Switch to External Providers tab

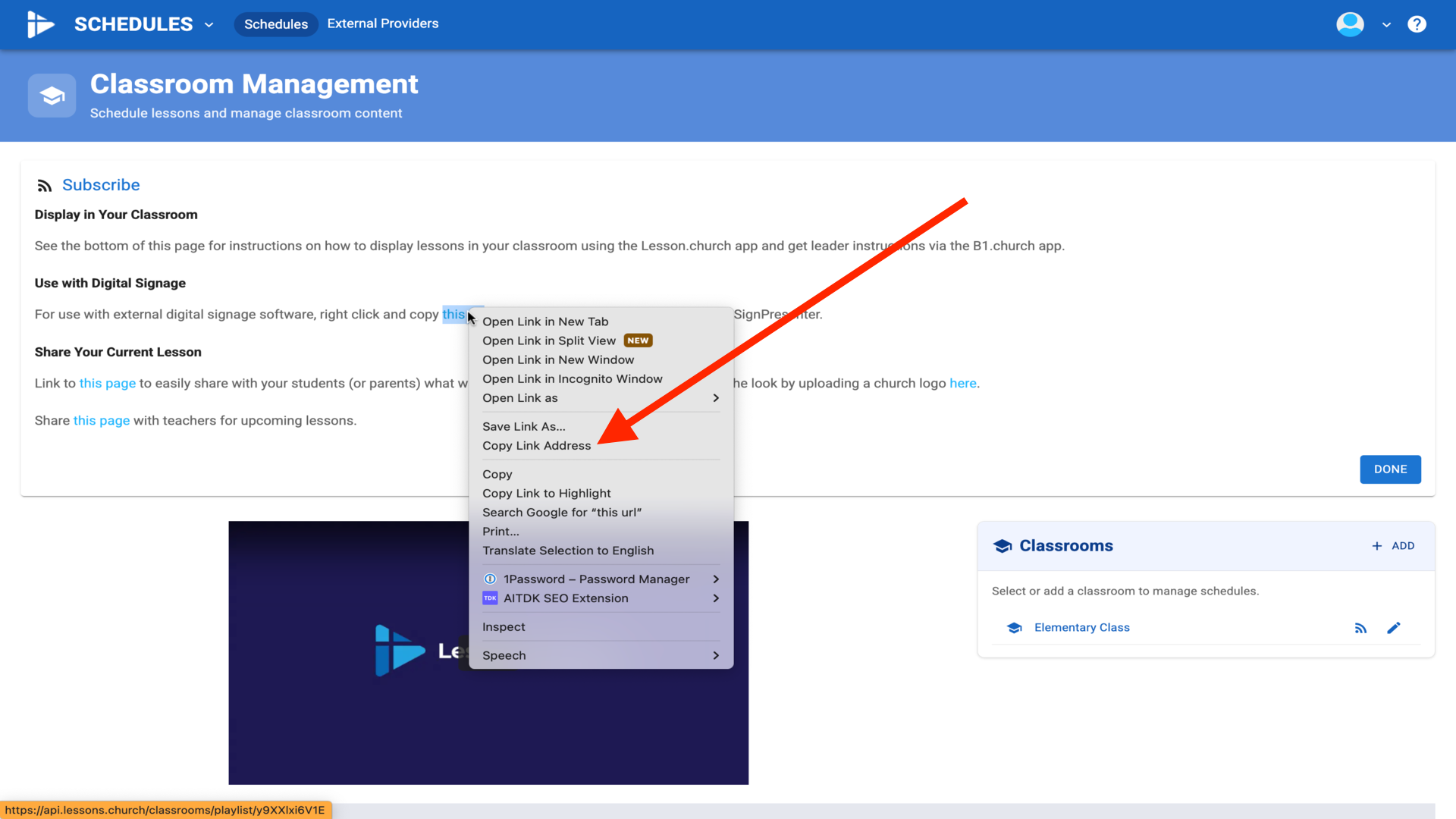(x=382, y=24)
